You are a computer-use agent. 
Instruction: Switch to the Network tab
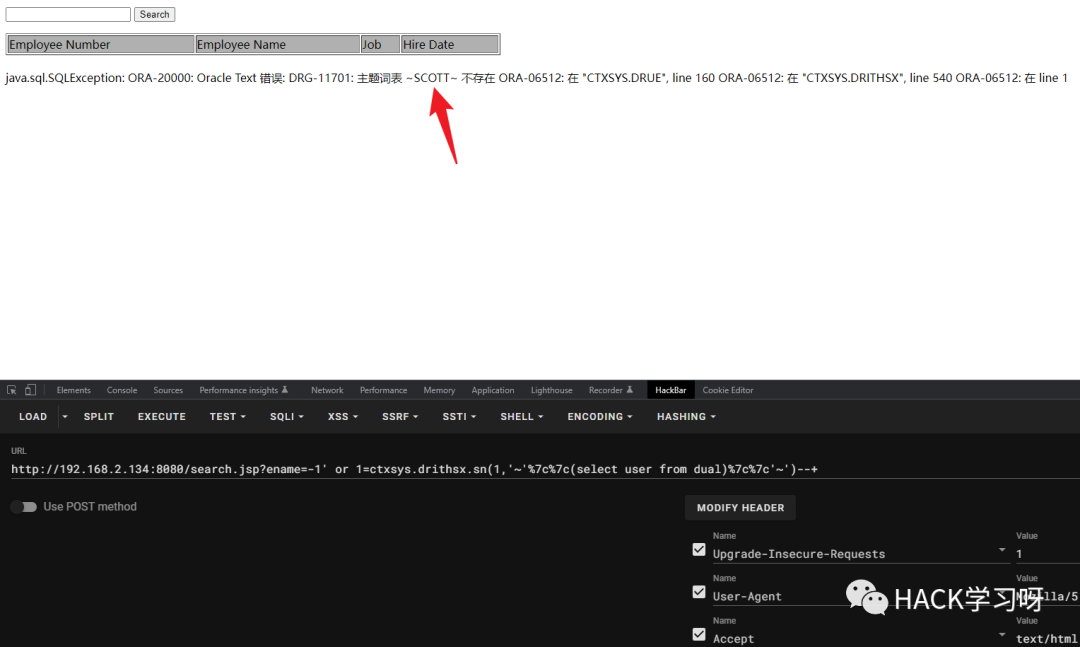[327, 390]
